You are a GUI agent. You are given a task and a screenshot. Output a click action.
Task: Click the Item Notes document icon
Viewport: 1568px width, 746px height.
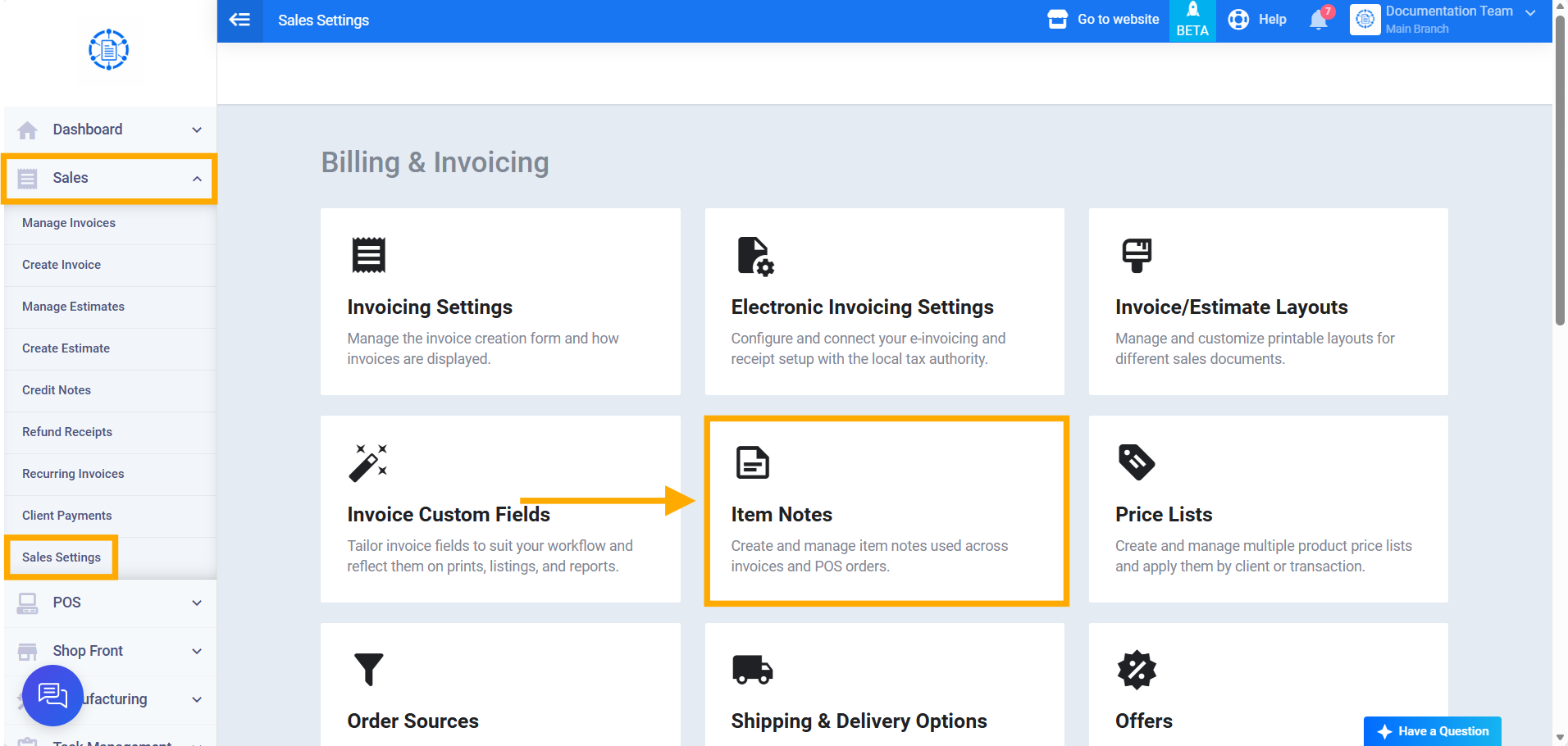[752, 462]
